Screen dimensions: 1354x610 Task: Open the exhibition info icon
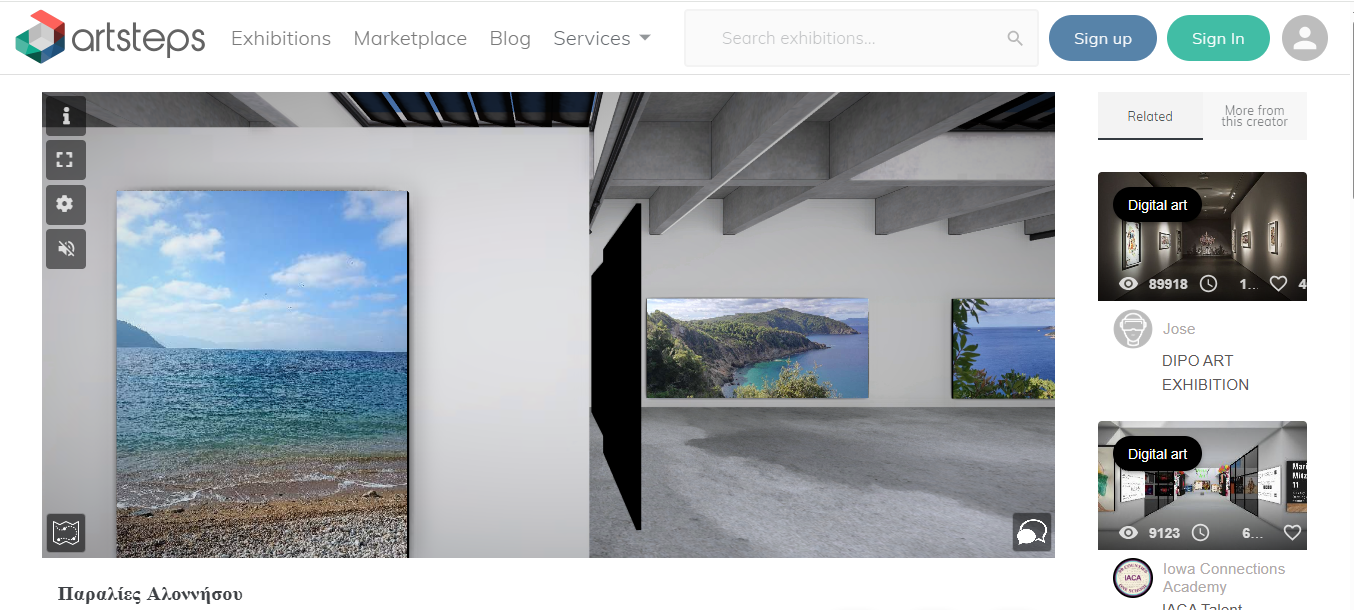66,116
